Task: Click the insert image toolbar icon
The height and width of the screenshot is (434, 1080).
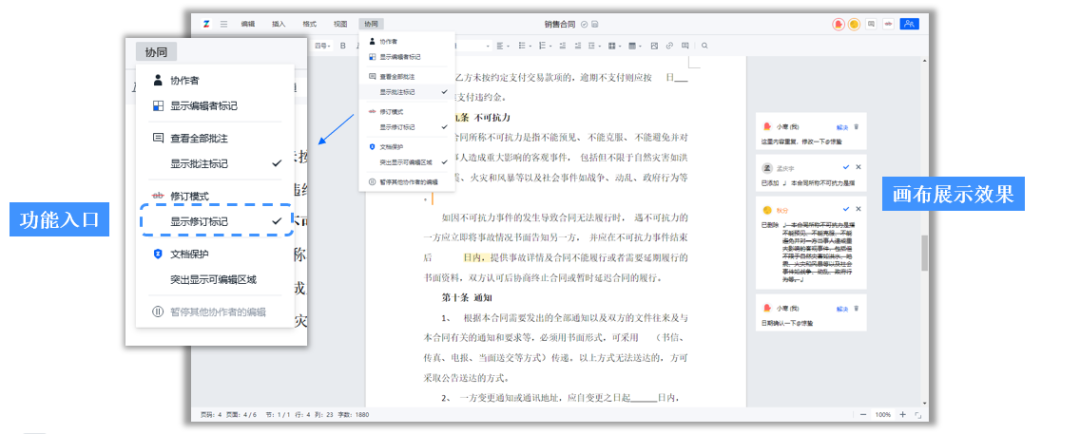Action: (x=654, y=46)
